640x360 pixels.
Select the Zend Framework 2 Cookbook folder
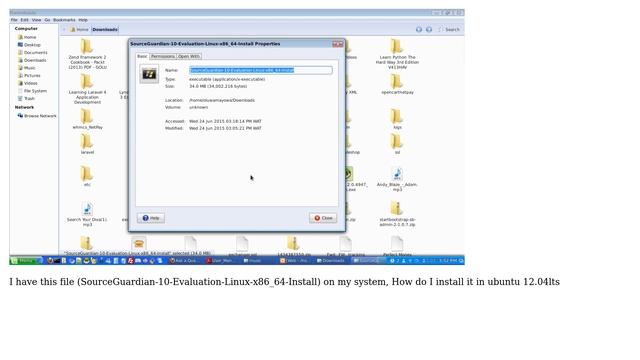tap(87, 54)
